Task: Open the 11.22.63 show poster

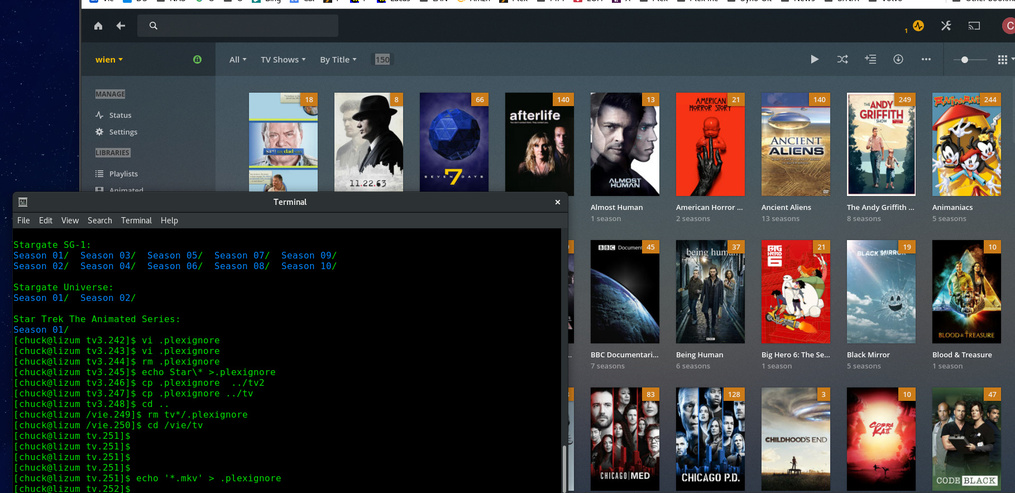Action: point(368,142)
